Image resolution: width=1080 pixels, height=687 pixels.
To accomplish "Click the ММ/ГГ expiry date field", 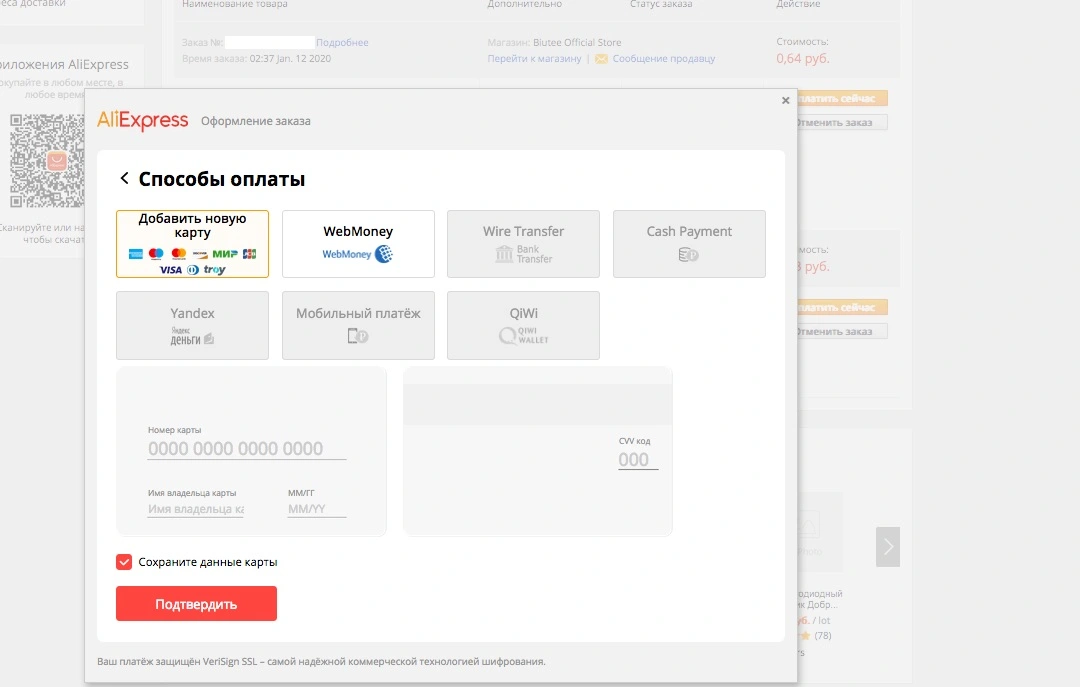I will [x=317, y=509].
